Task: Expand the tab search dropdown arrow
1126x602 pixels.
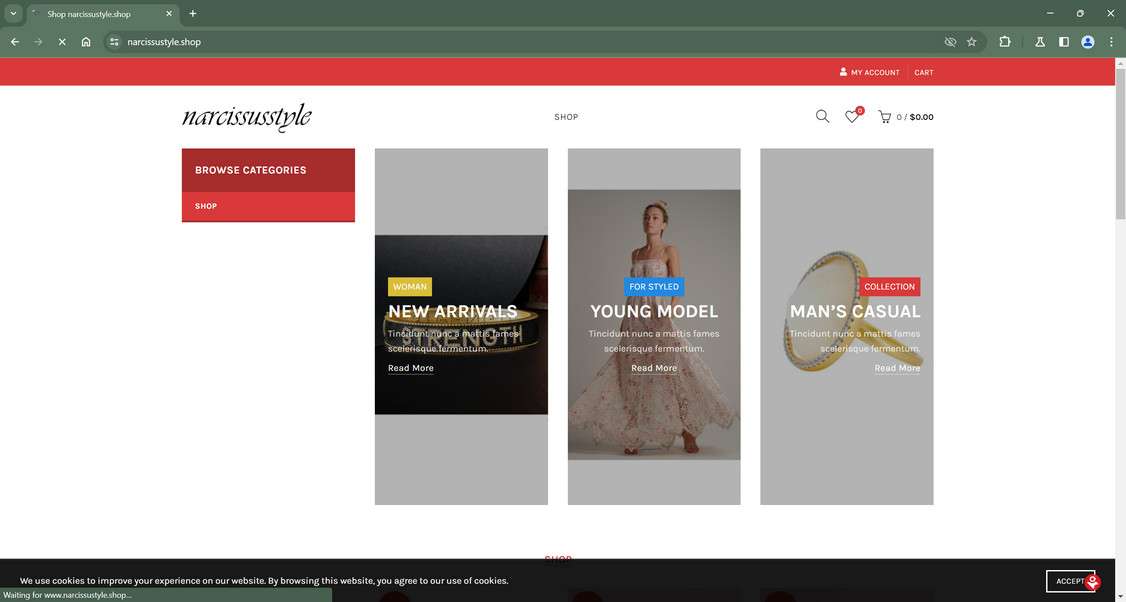Action: (12, 14)
